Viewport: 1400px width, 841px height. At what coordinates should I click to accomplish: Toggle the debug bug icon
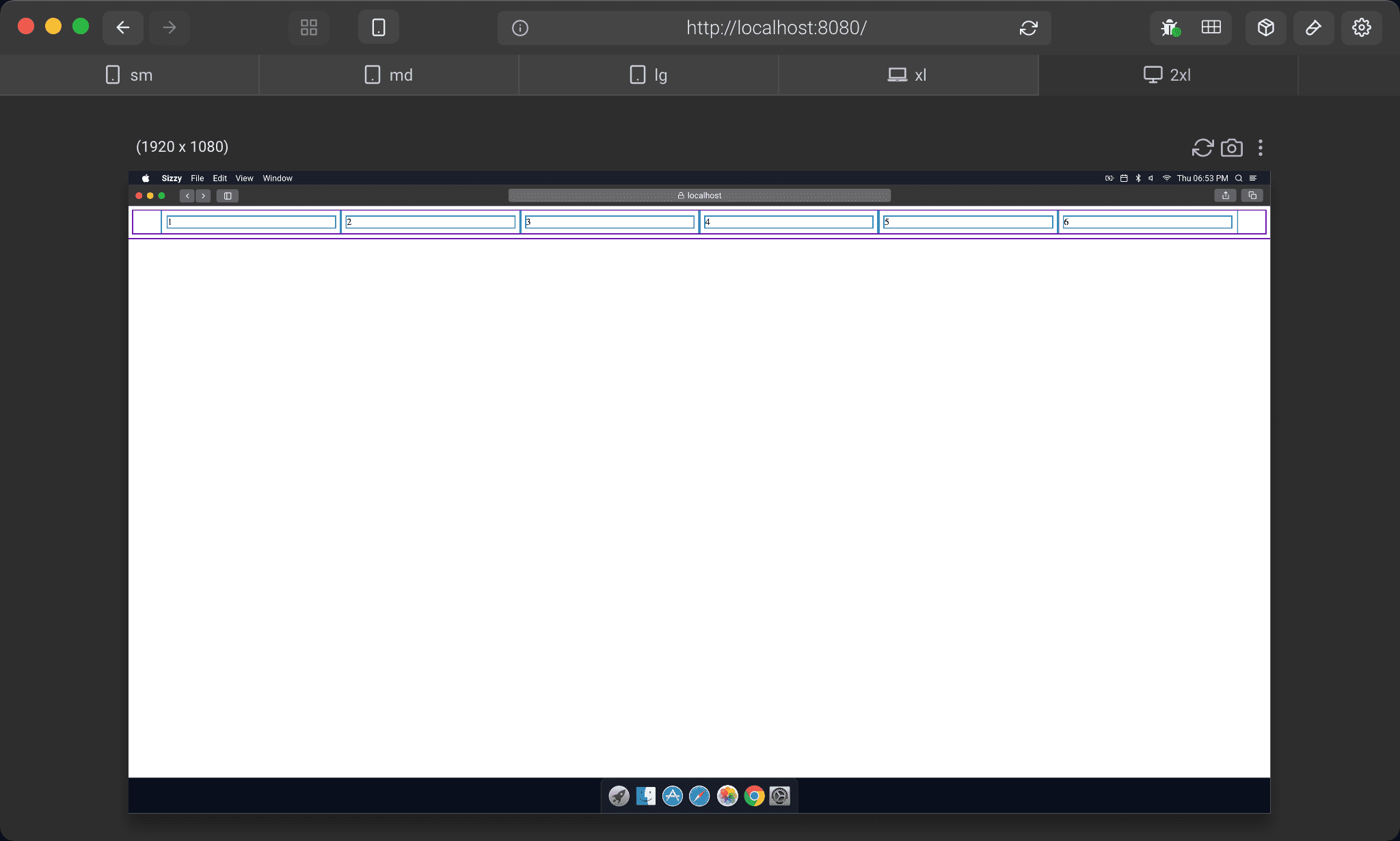point(1170,28)
